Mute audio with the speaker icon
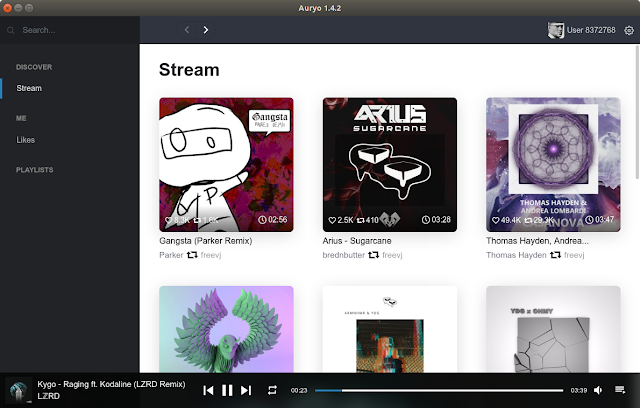 pyautogui.click(x=598, y=390)
